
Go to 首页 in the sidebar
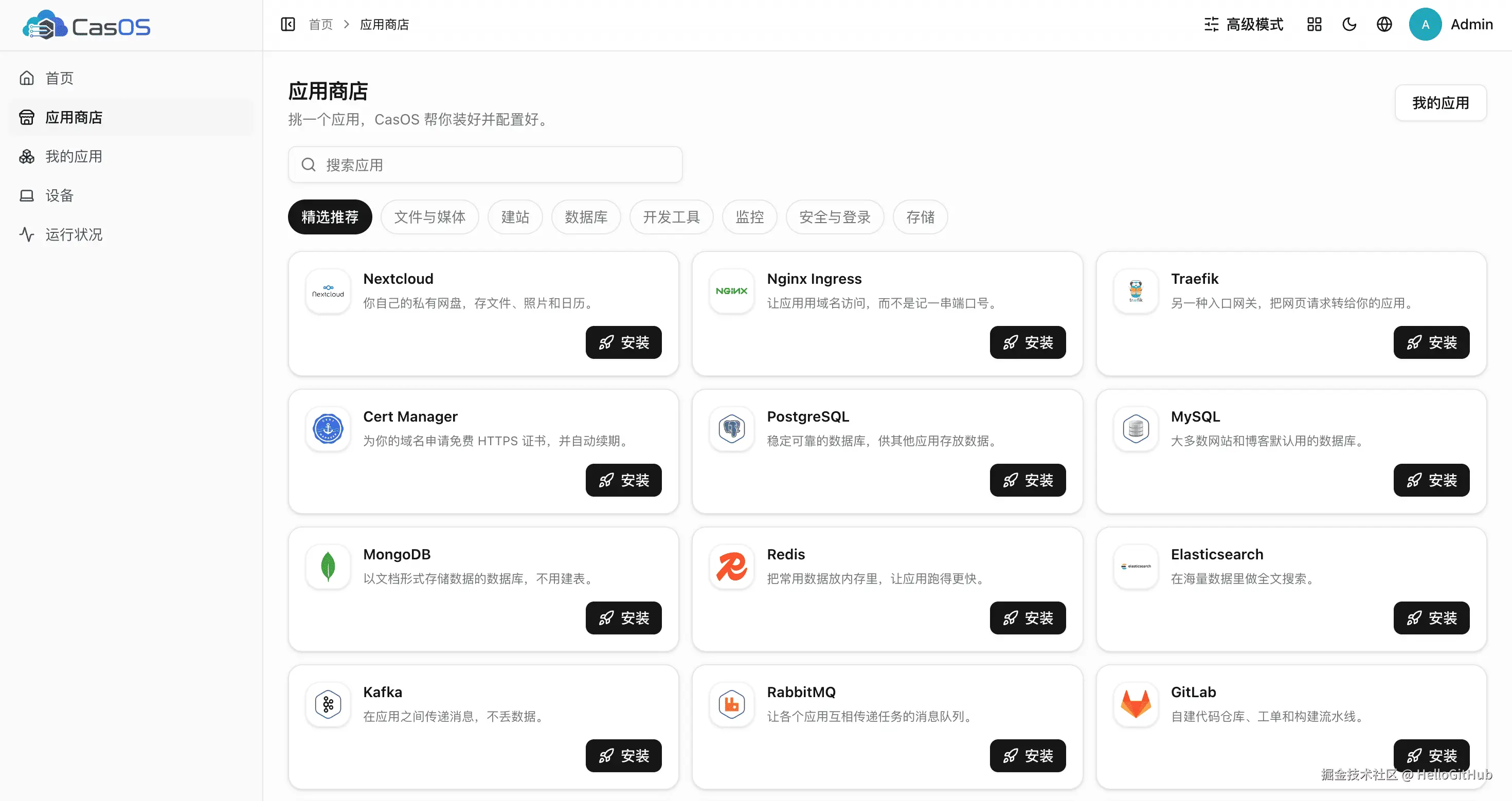pos(132,78)
